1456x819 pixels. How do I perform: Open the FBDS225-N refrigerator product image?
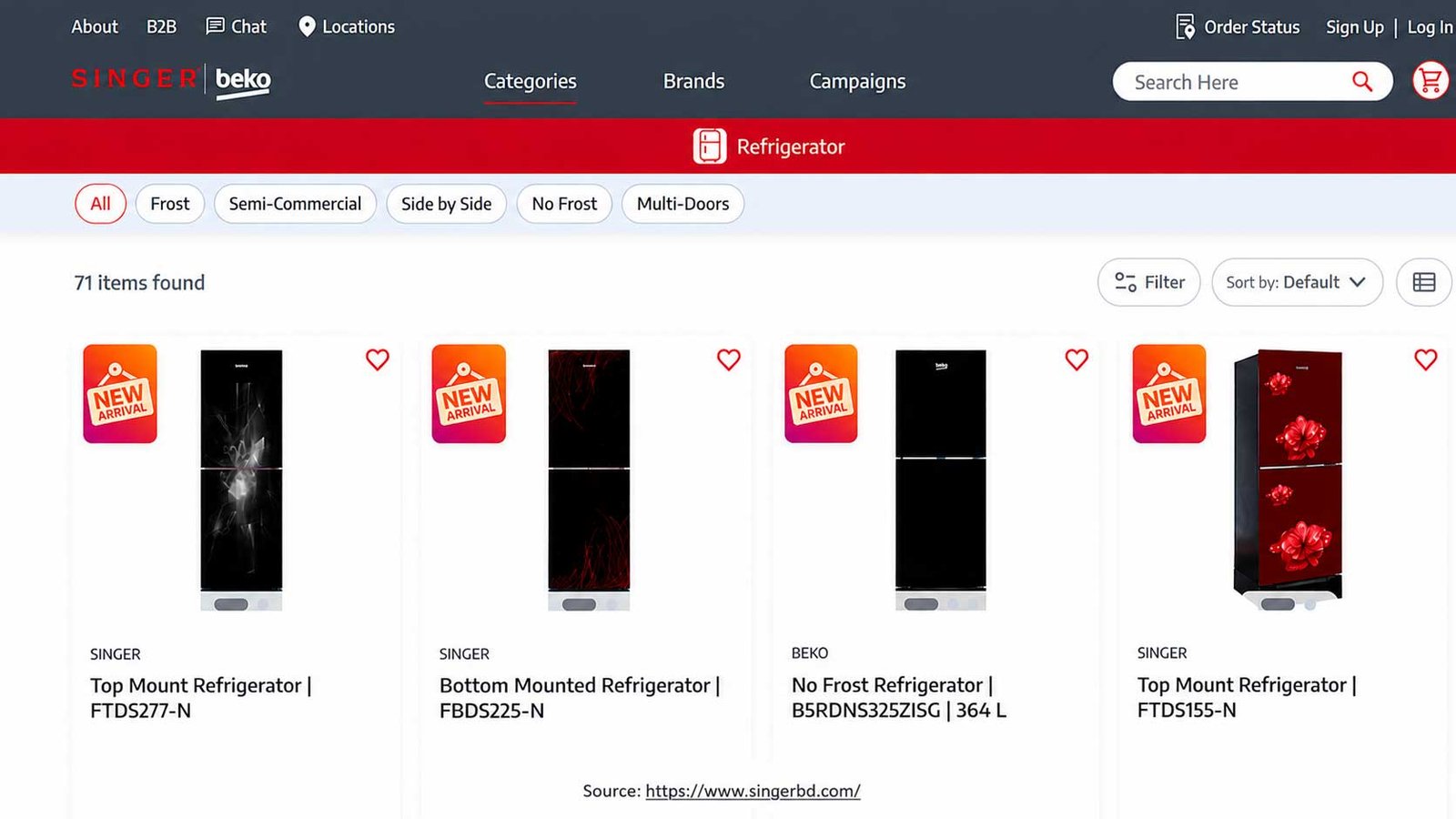pyautogui.click(x=589, y=480)
